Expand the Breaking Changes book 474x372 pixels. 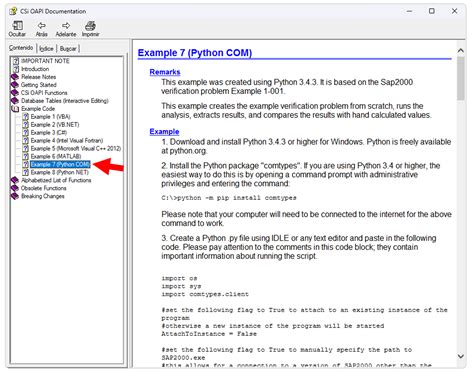(43, 197)
